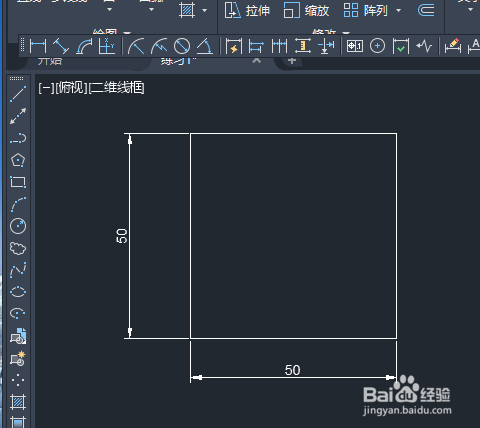
Task: Expand the 阵列 array dropdown arrow
Action: [398, 10]
